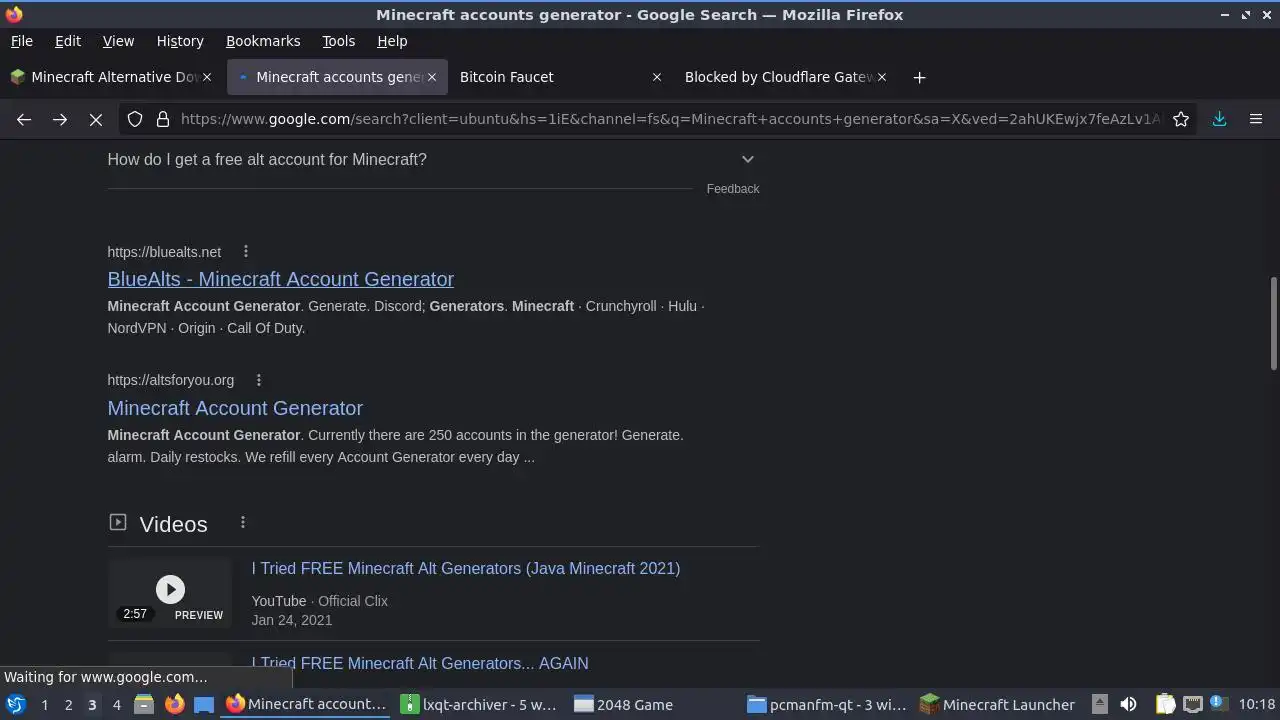The width and height of the screenshot is (1280, 720).
Task: Close the Bitcoin Faucet tab
Action: [657, 77]
